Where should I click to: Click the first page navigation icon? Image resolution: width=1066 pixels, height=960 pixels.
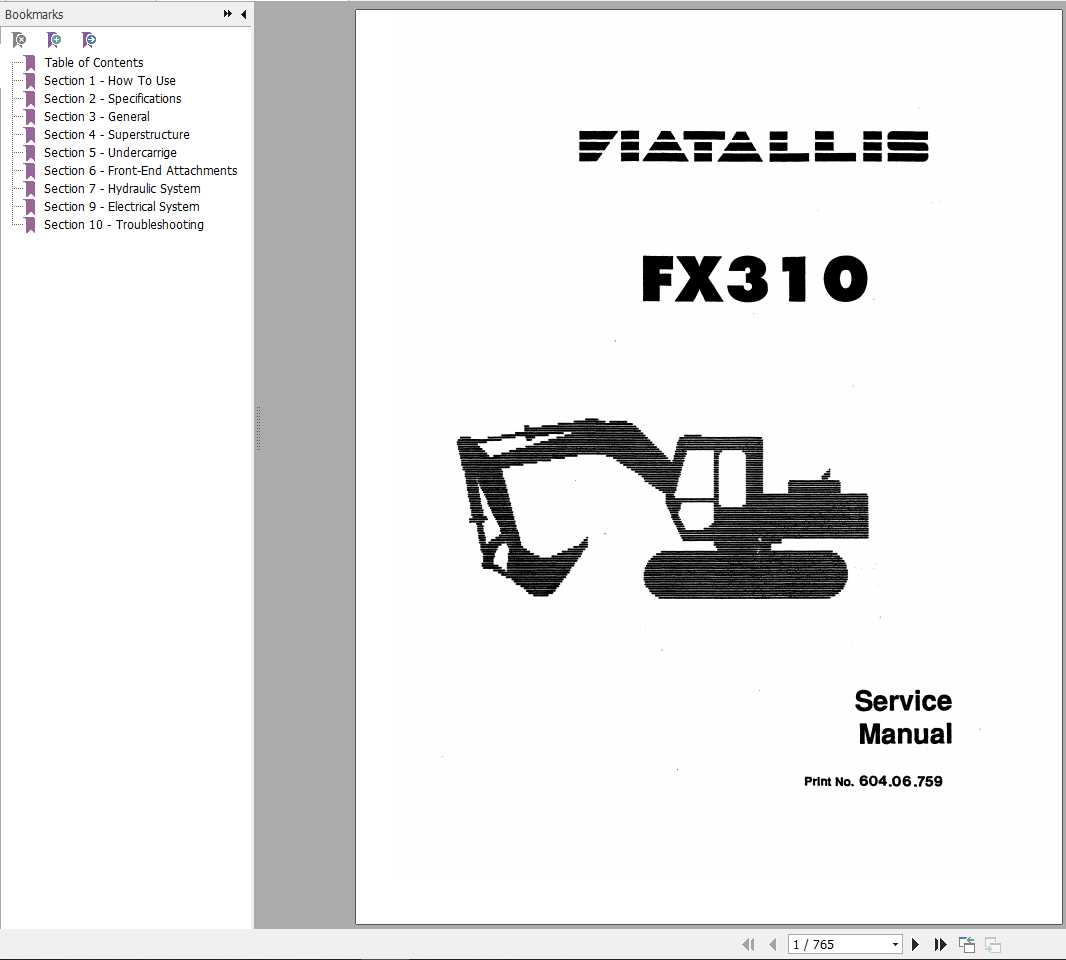click(x=748, y=944)
